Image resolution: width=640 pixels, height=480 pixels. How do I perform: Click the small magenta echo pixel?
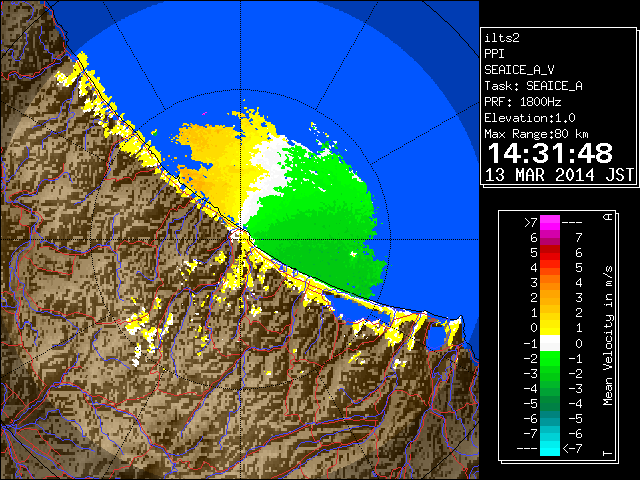click(204, 113)
